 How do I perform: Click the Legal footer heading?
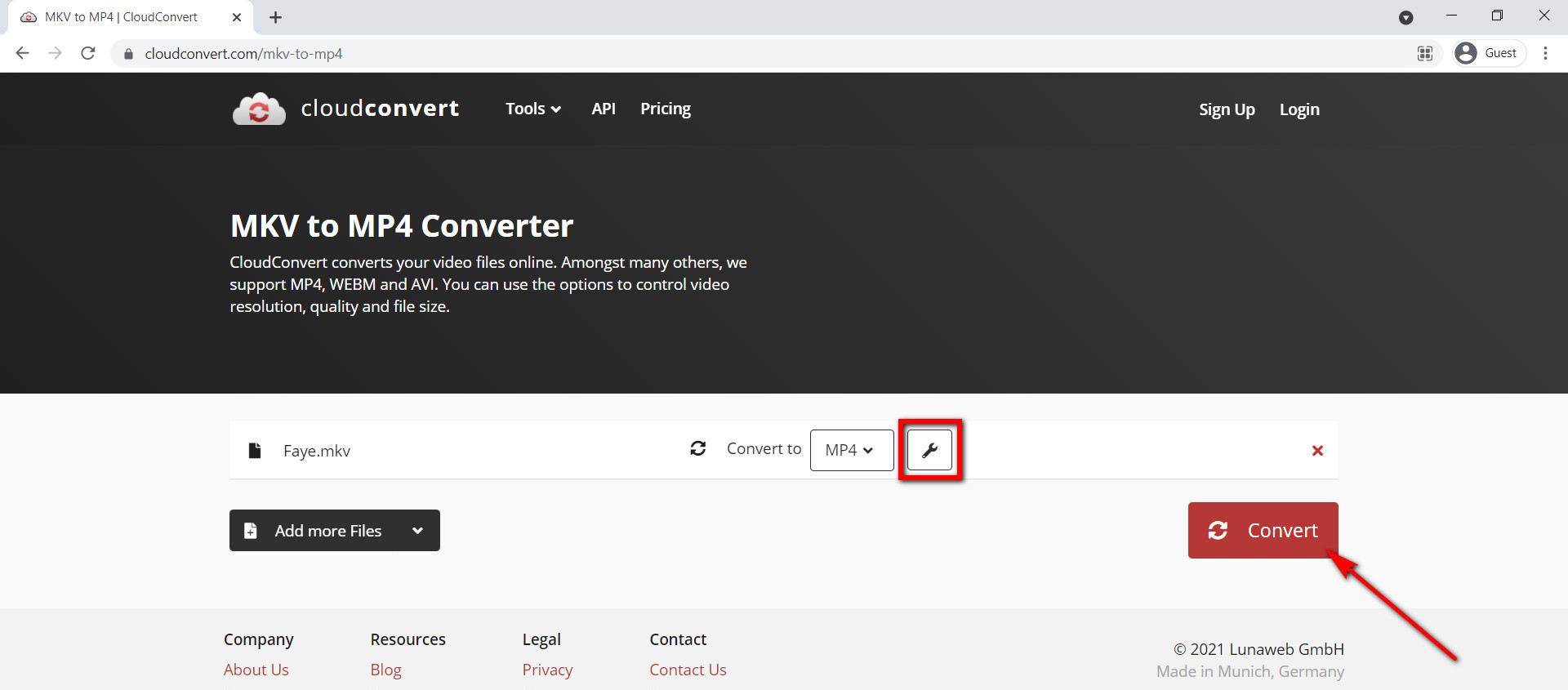click(541, 639)
